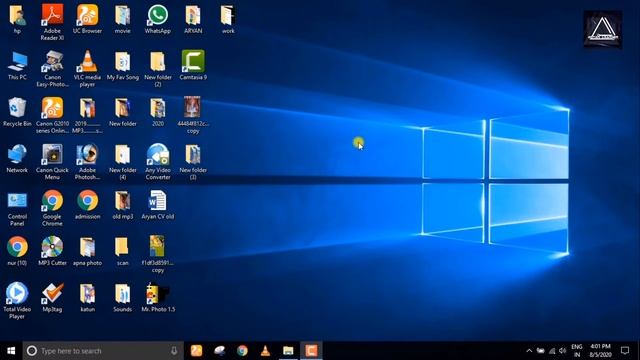Select the This PC icon
640x360 pixels.
[x=17, y=65]
